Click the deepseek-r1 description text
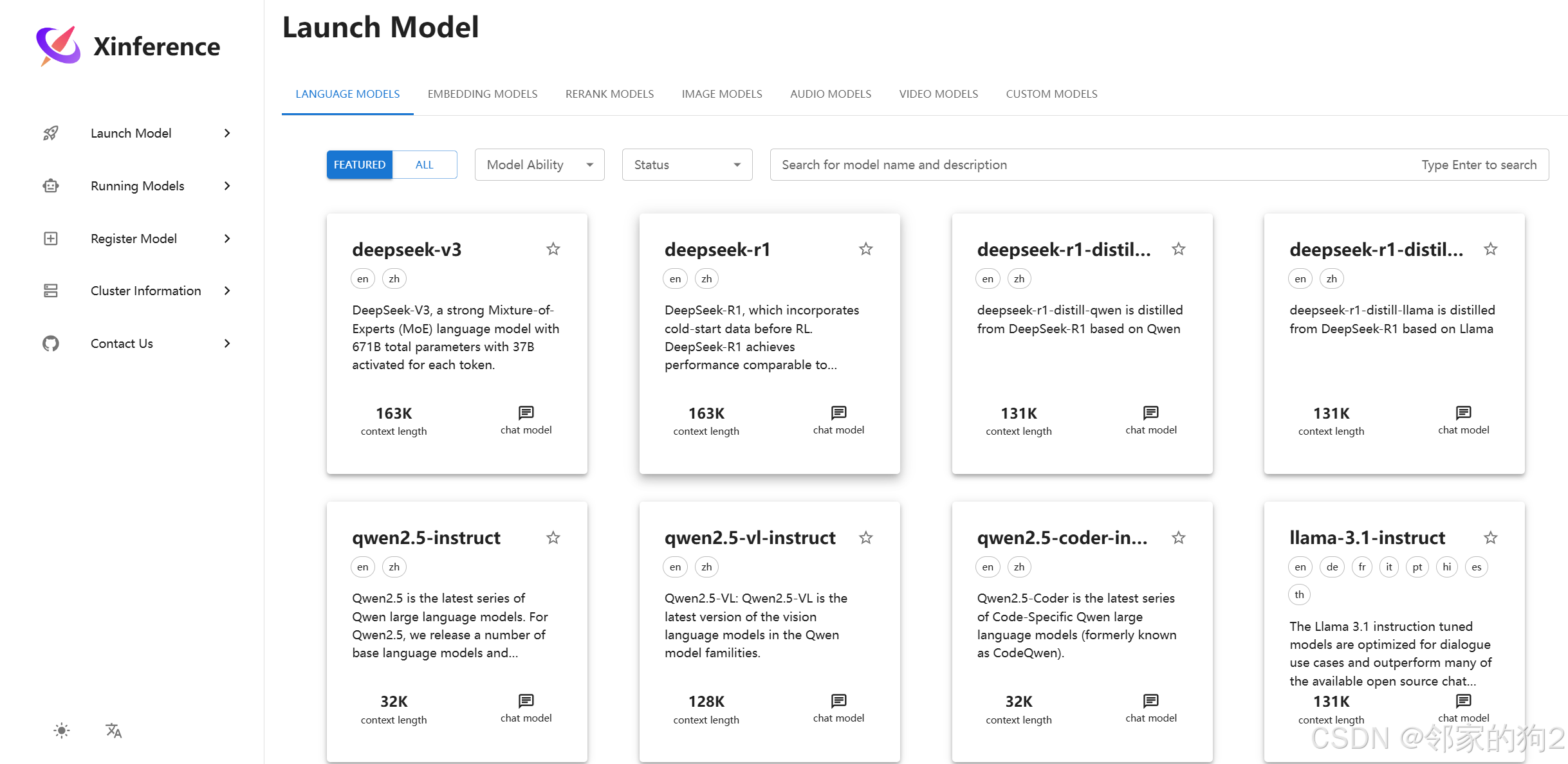1568x764 pixels. click(762, 338)
